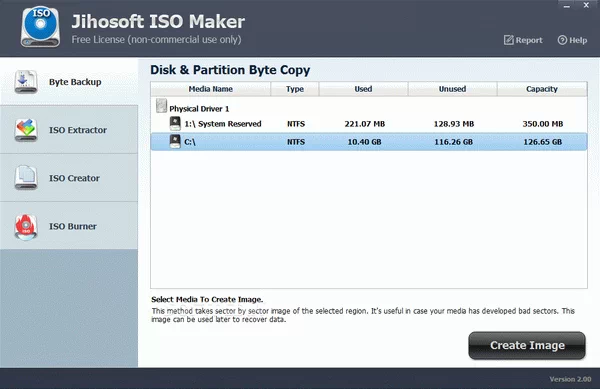Sort by Media Name column header

point(210,89)
